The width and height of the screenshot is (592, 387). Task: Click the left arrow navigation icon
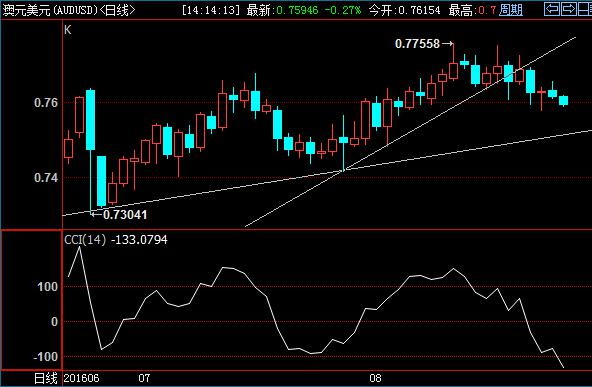click(x=552, y=9)
